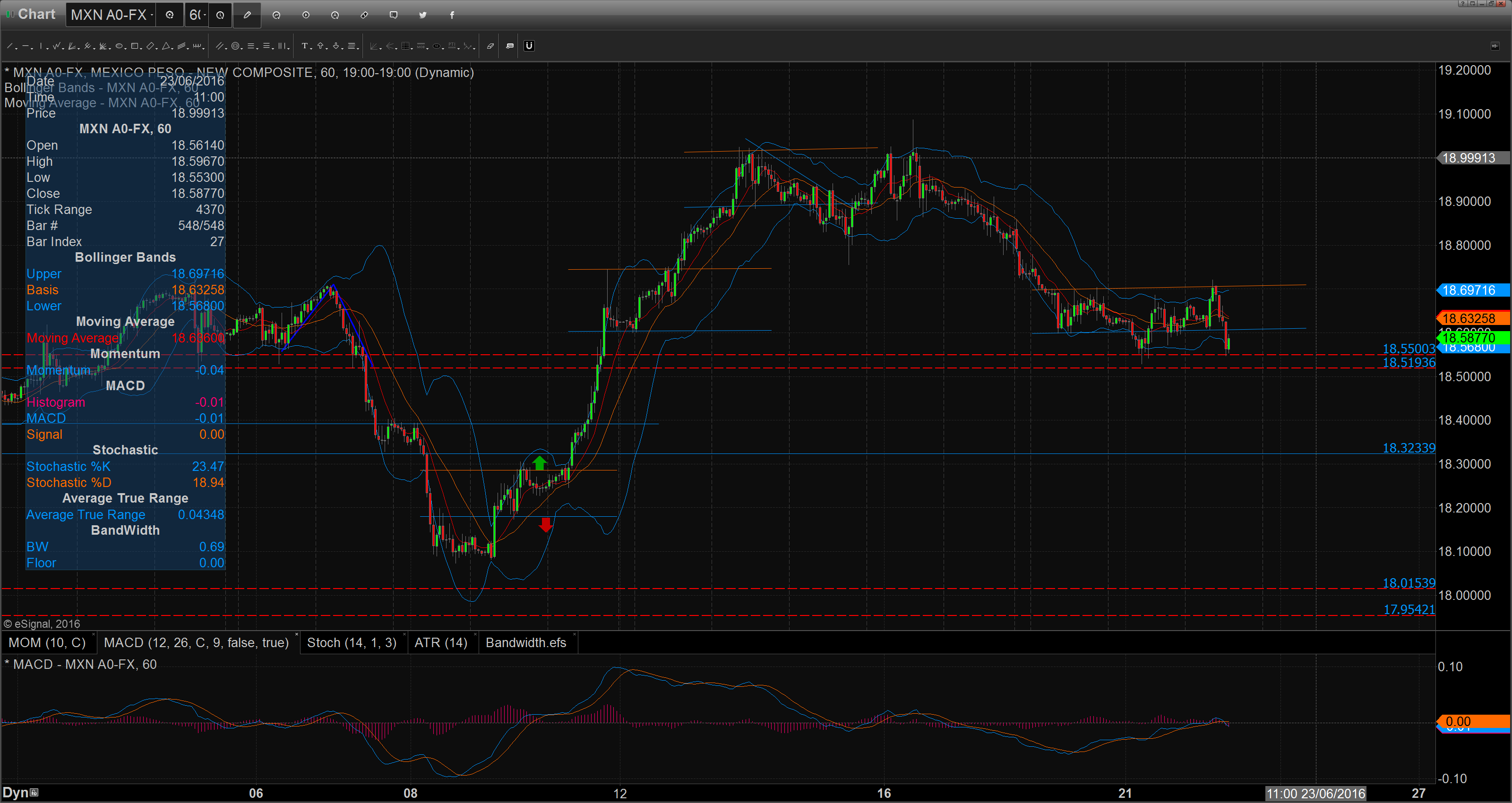Switch to the MOM (10, C) tab
Screen dimensions: 1512x803
(x=47, y=643)
